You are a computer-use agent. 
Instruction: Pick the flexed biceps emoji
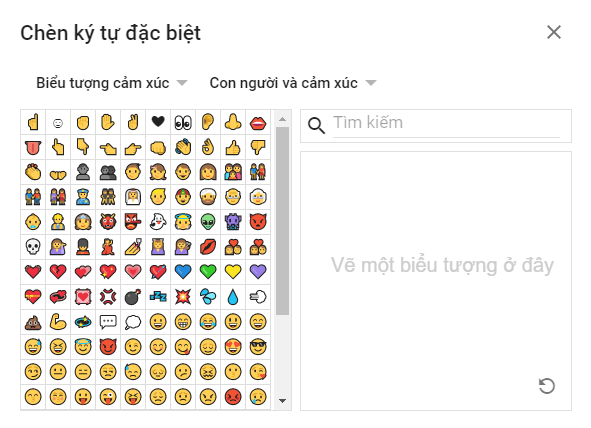pyautogui.click(x=58, y=322)
